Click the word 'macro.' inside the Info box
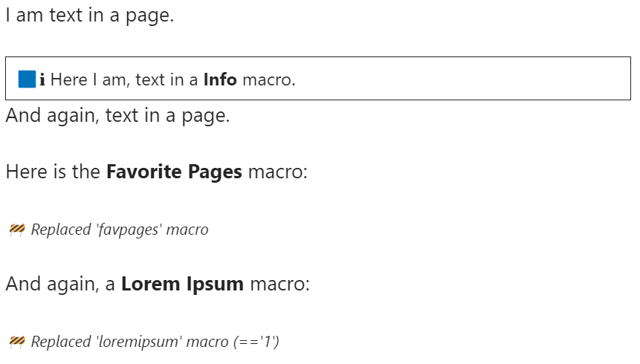This screenshot has width=640, height=364. 269,80
